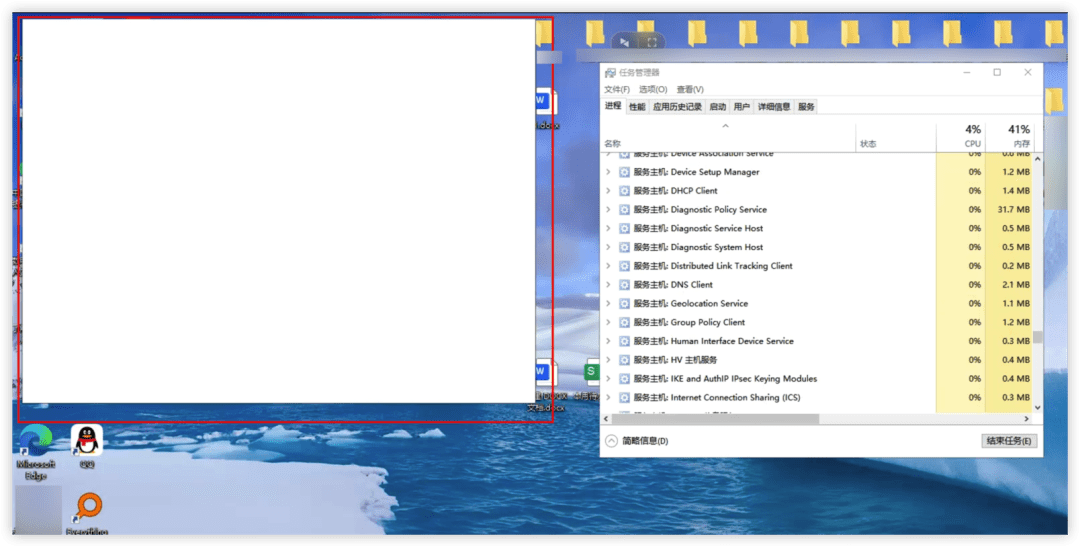Expand the DNS Client service group
The width and height of the screenshot is (1080, 547).
tap(608, 285)
